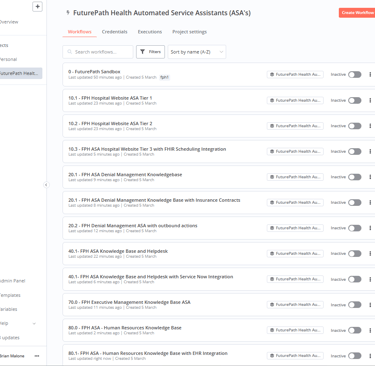The image size is (375, 366).
Task: Open the Sort by name (A-Z) dropdown
Action: click(x=197, y=52)
